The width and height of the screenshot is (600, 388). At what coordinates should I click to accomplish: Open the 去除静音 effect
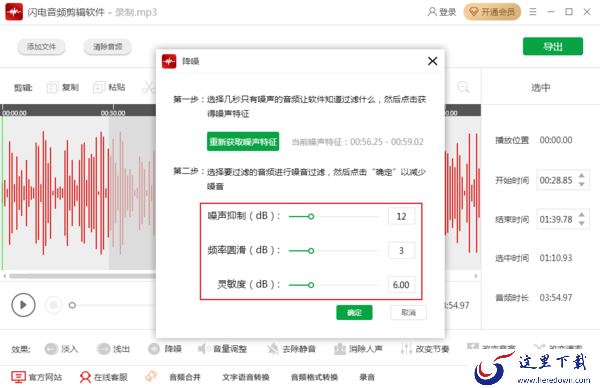(x=292, y=349)
